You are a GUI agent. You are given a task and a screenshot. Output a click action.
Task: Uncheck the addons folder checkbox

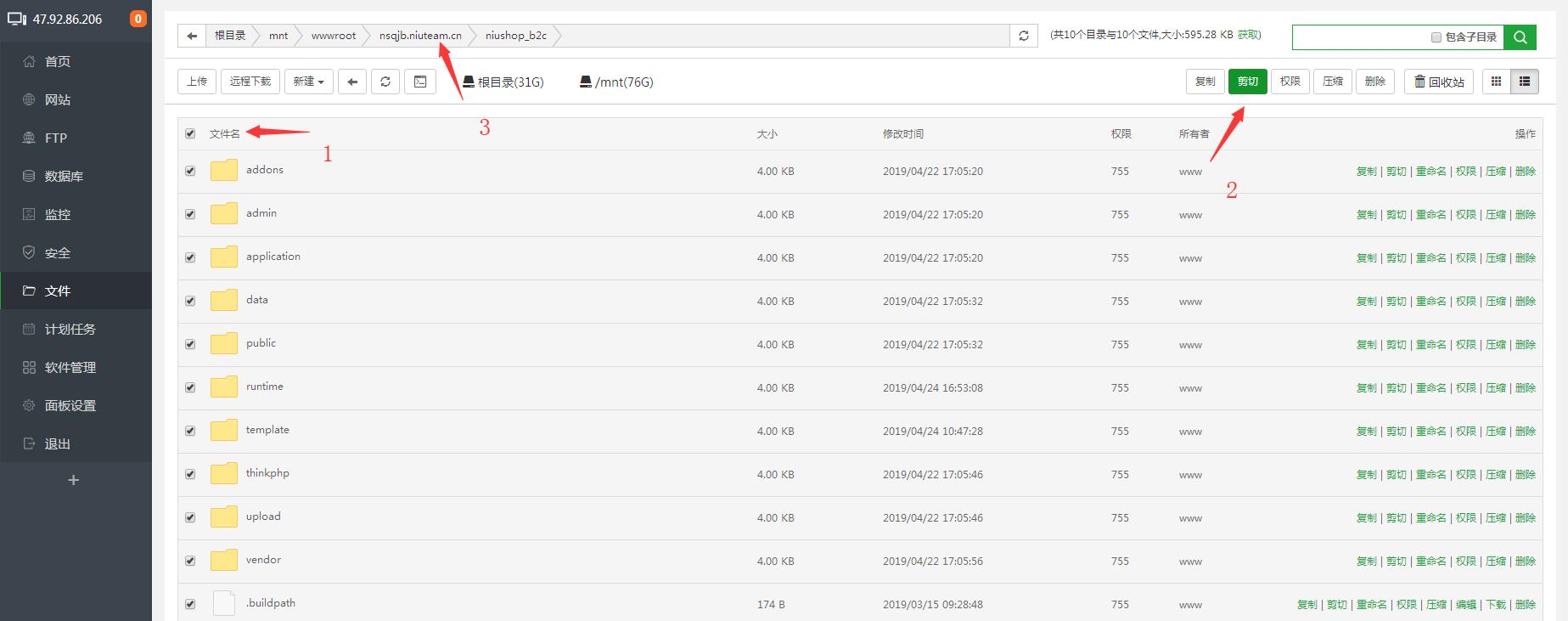click(x=190, y=171)
